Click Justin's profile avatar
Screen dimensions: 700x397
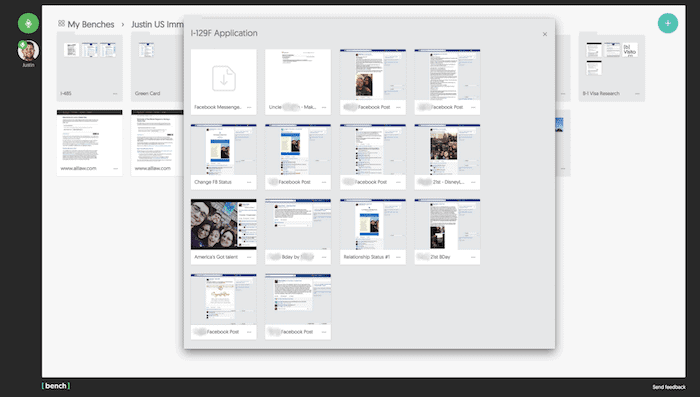point(28,51)
